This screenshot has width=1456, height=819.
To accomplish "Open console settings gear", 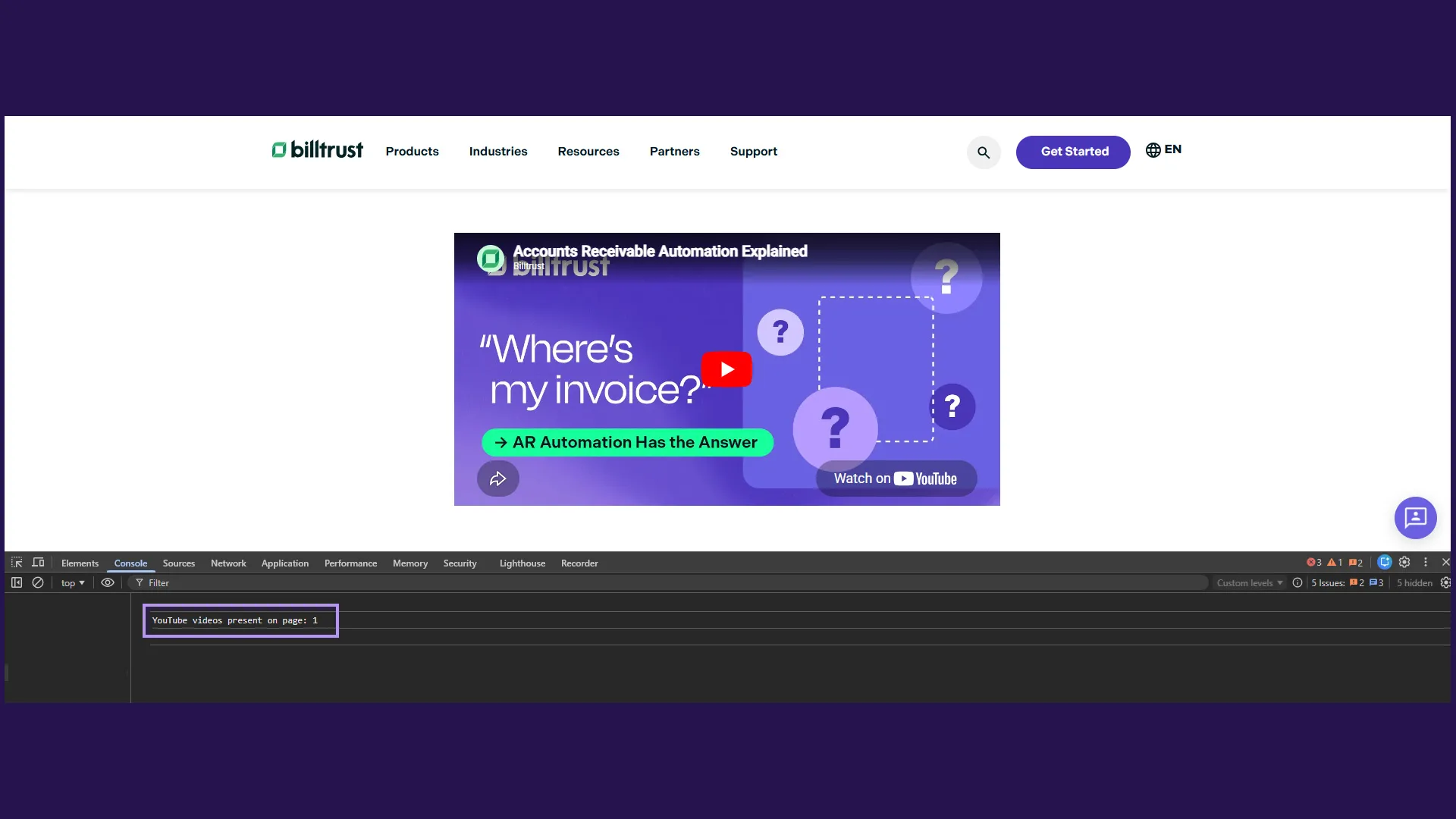I will point(1445,582).
